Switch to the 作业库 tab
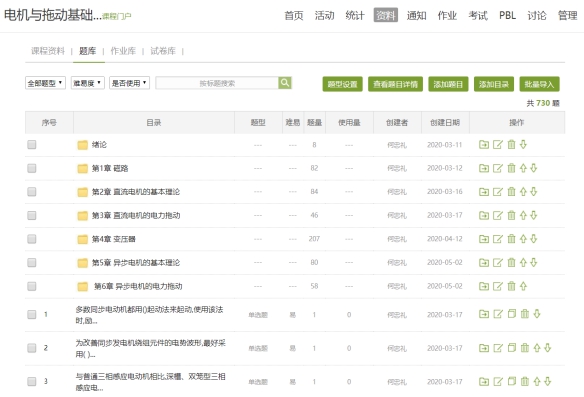Image resolution: width=584 pixels, height=397 pixels. 123,51
